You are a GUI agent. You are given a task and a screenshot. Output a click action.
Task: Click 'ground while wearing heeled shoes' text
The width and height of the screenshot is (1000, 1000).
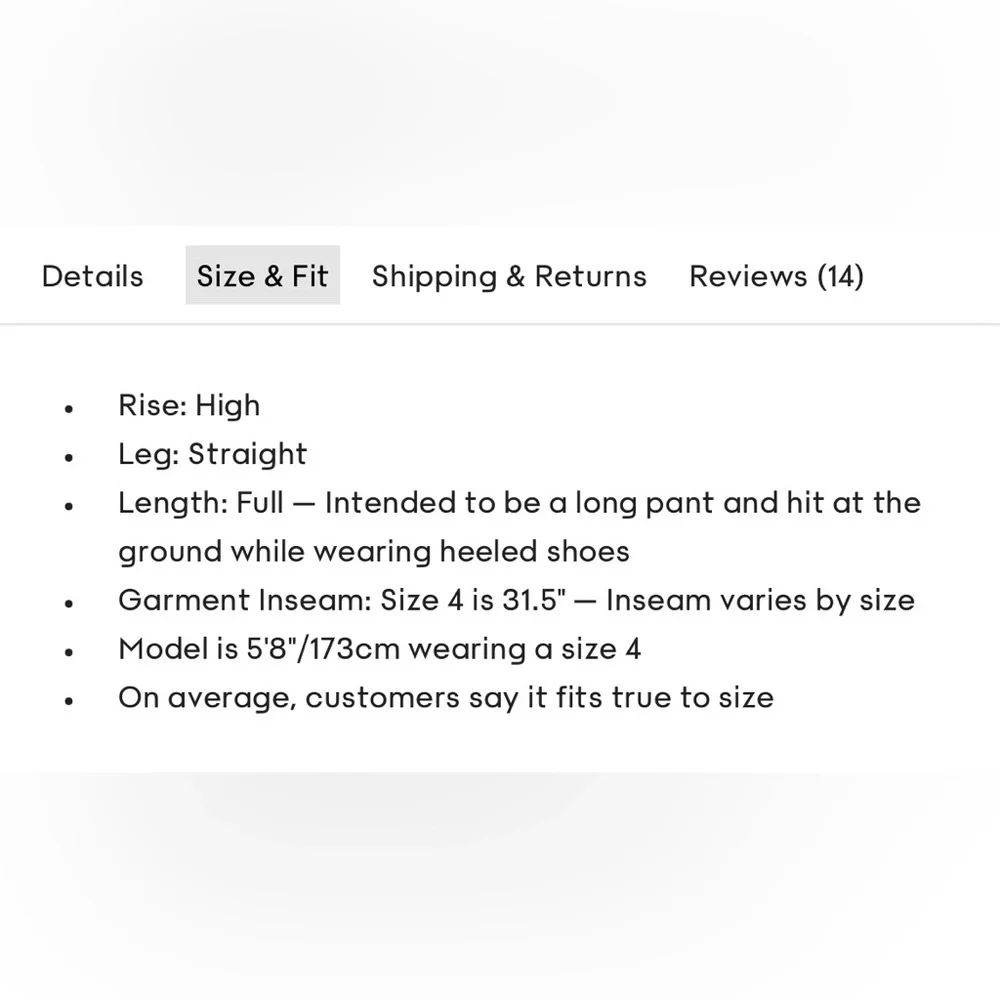click(x=374, y=552)
